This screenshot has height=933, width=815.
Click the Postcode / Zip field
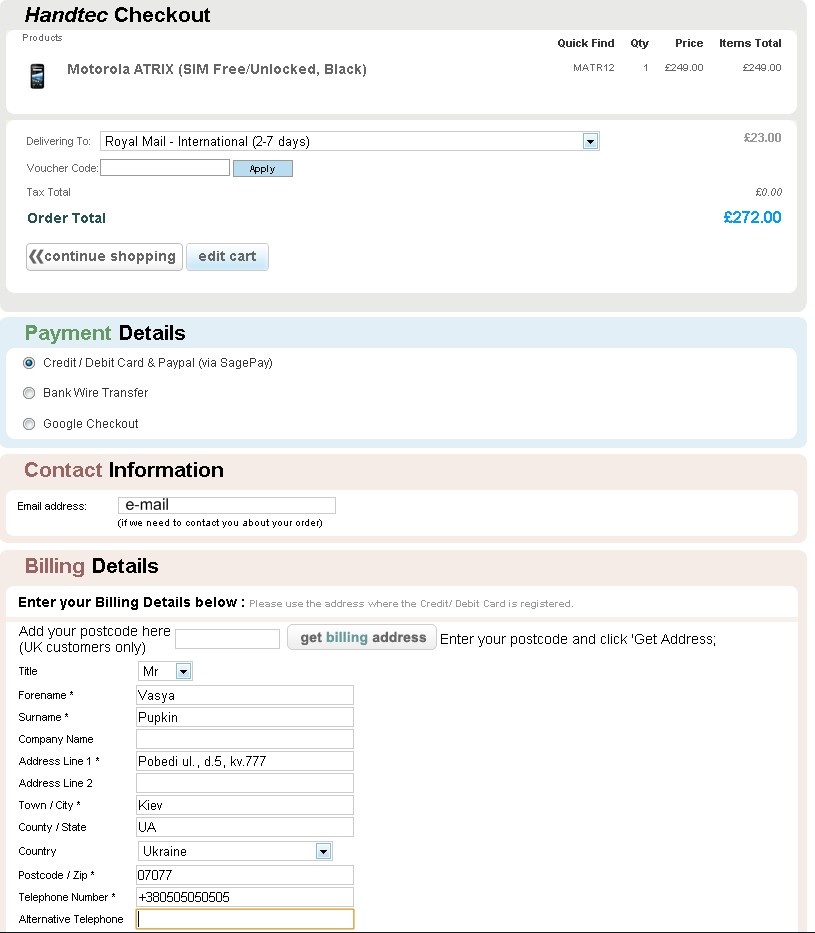[244, 875]
